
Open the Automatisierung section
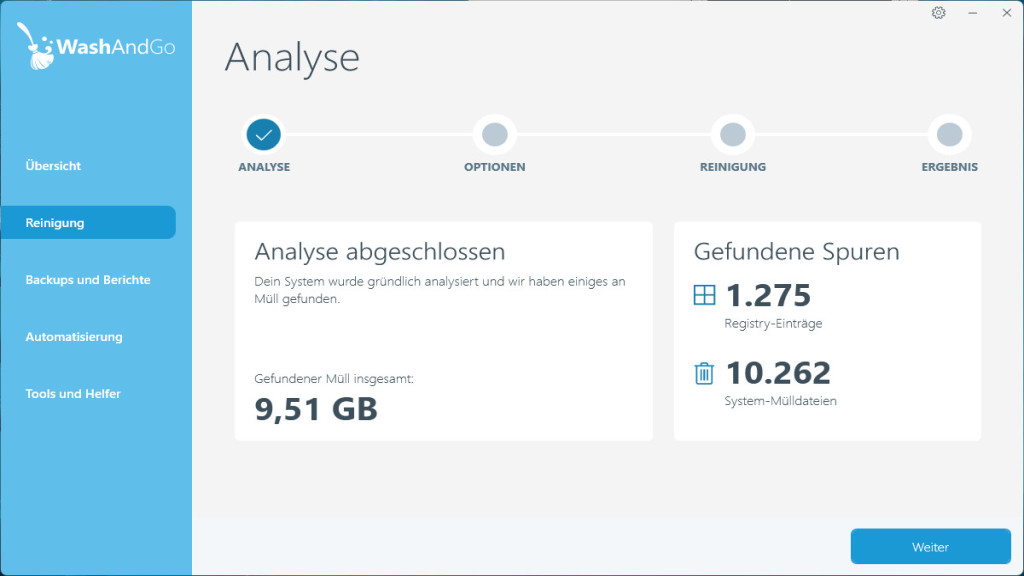(74, 337)
